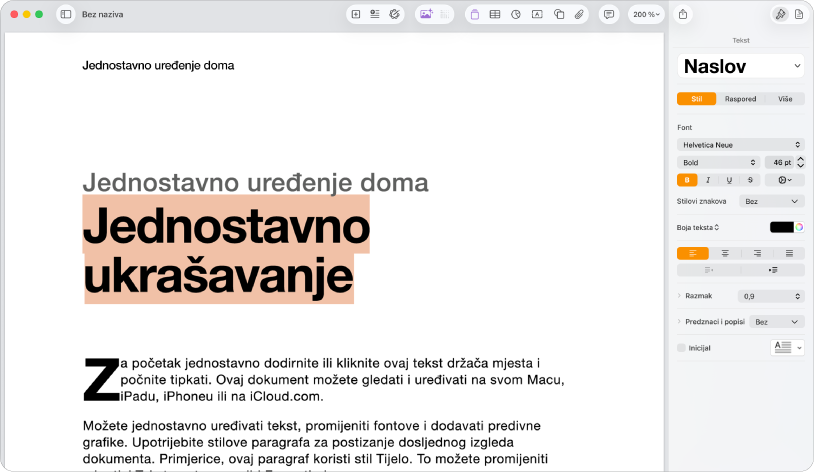The image size is (814, 473).
Task: Click the writing tools swirl icon
Action: [395, 15]
